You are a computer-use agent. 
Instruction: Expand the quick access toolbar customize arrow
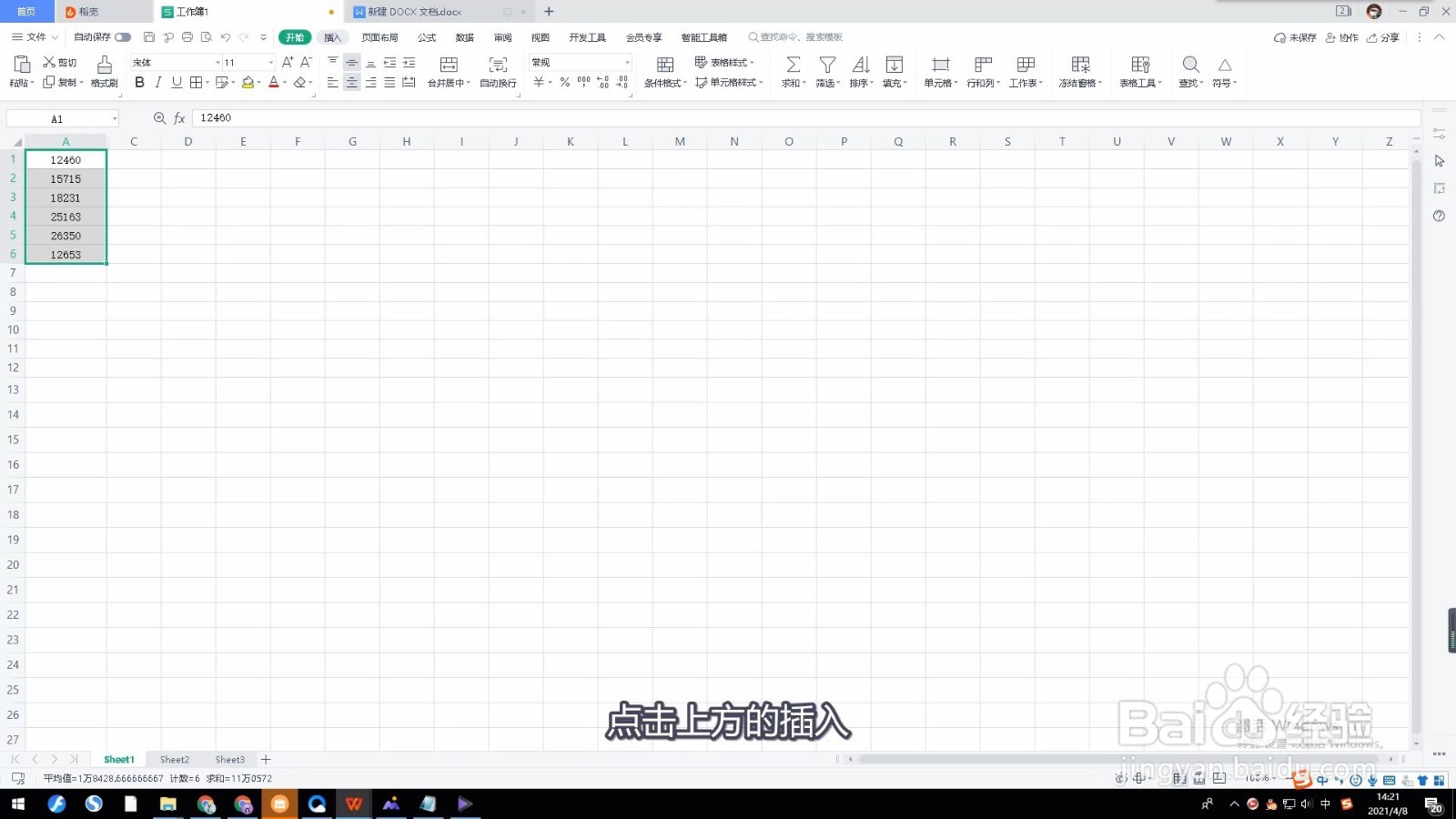pyautogui.click(x=263, y=37)
